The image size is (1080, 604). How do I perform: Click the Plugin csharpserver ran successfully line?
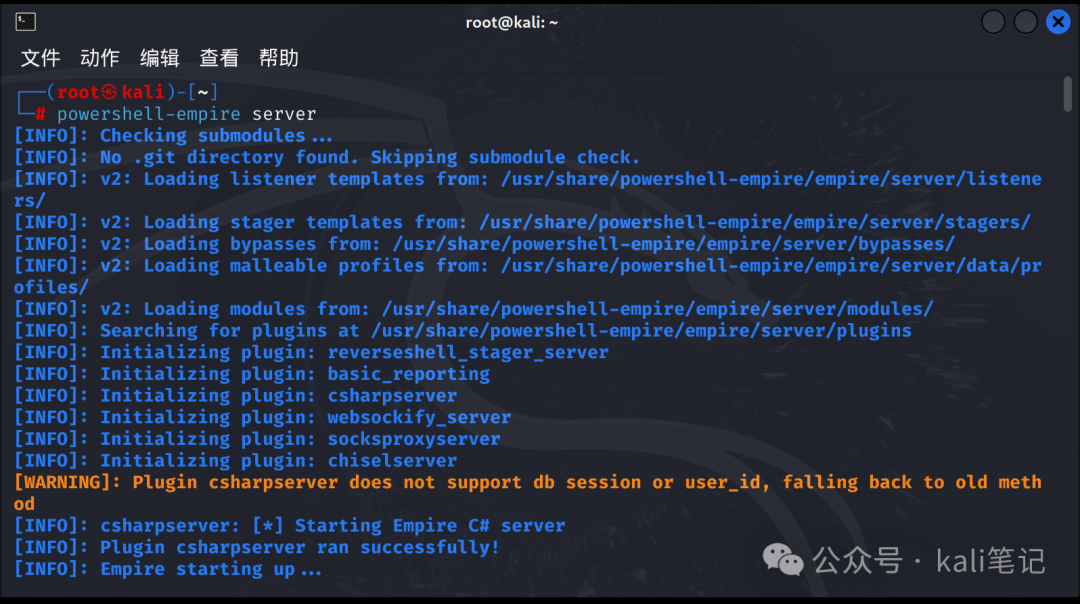point(257,548)
